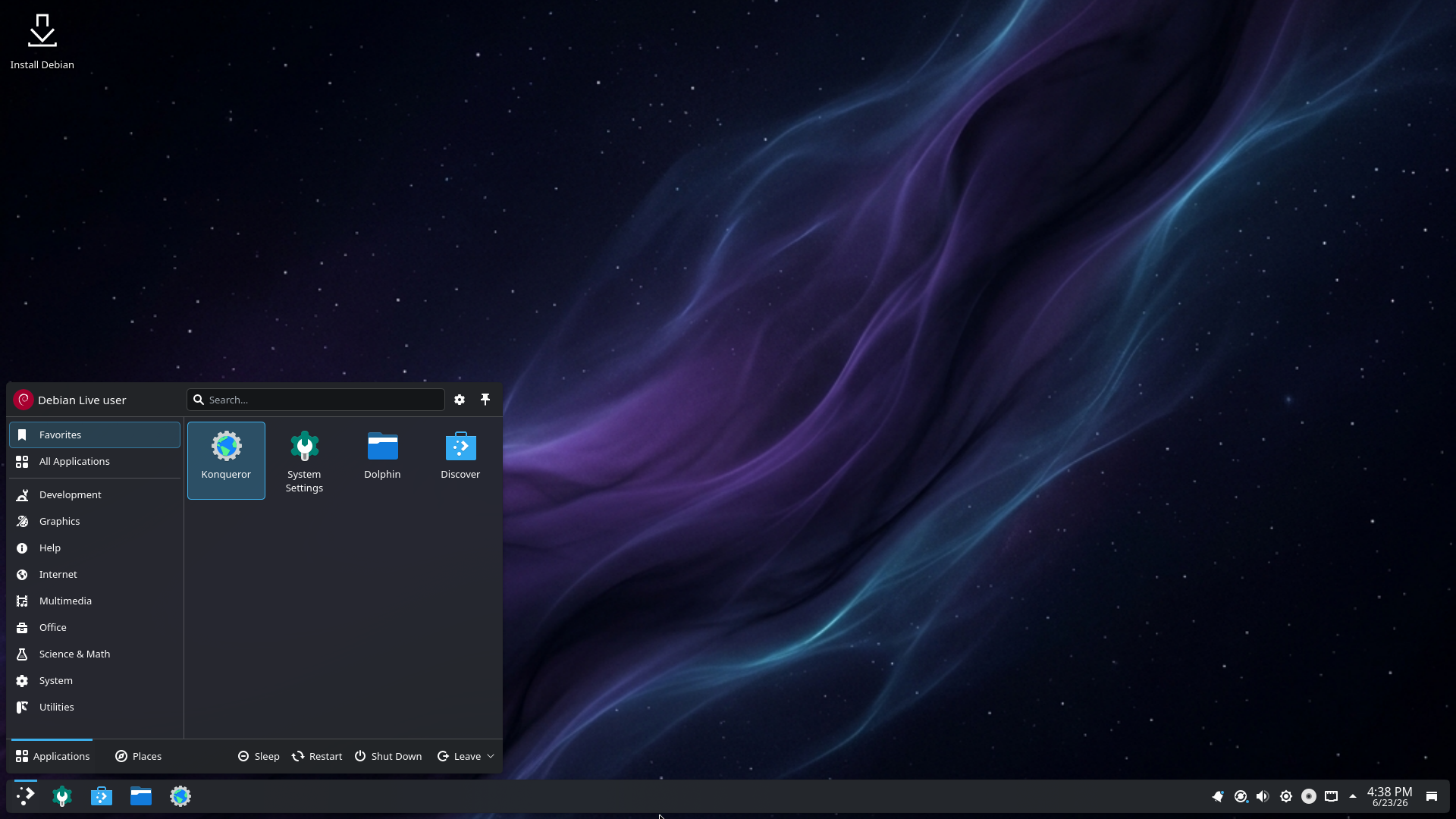Open System Settings from Favorites grid
The height and width of the screenshot is (819, 1456).
coord(304,460)
